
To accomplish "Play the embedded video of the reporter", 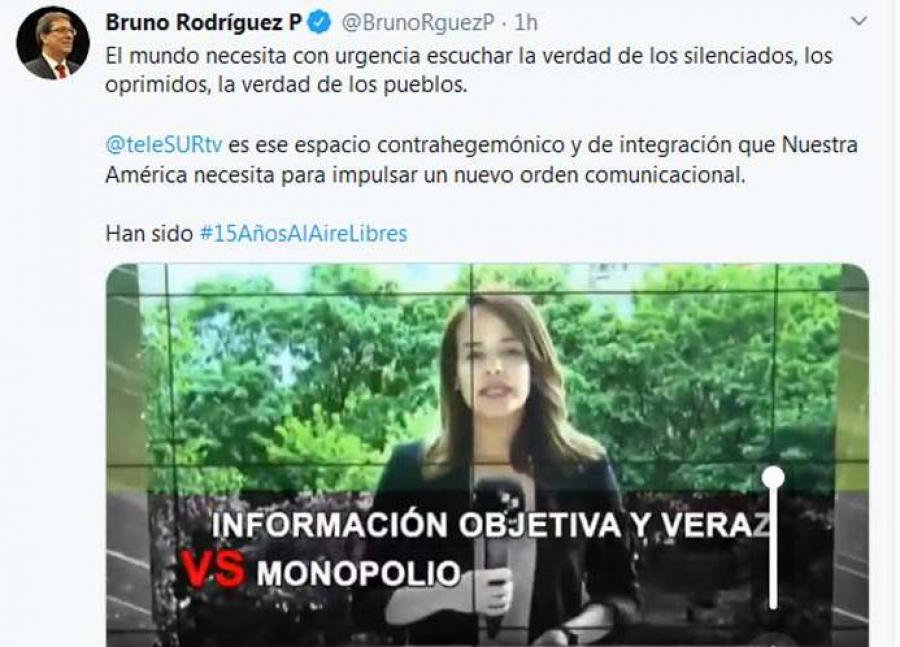I will 487,455.
